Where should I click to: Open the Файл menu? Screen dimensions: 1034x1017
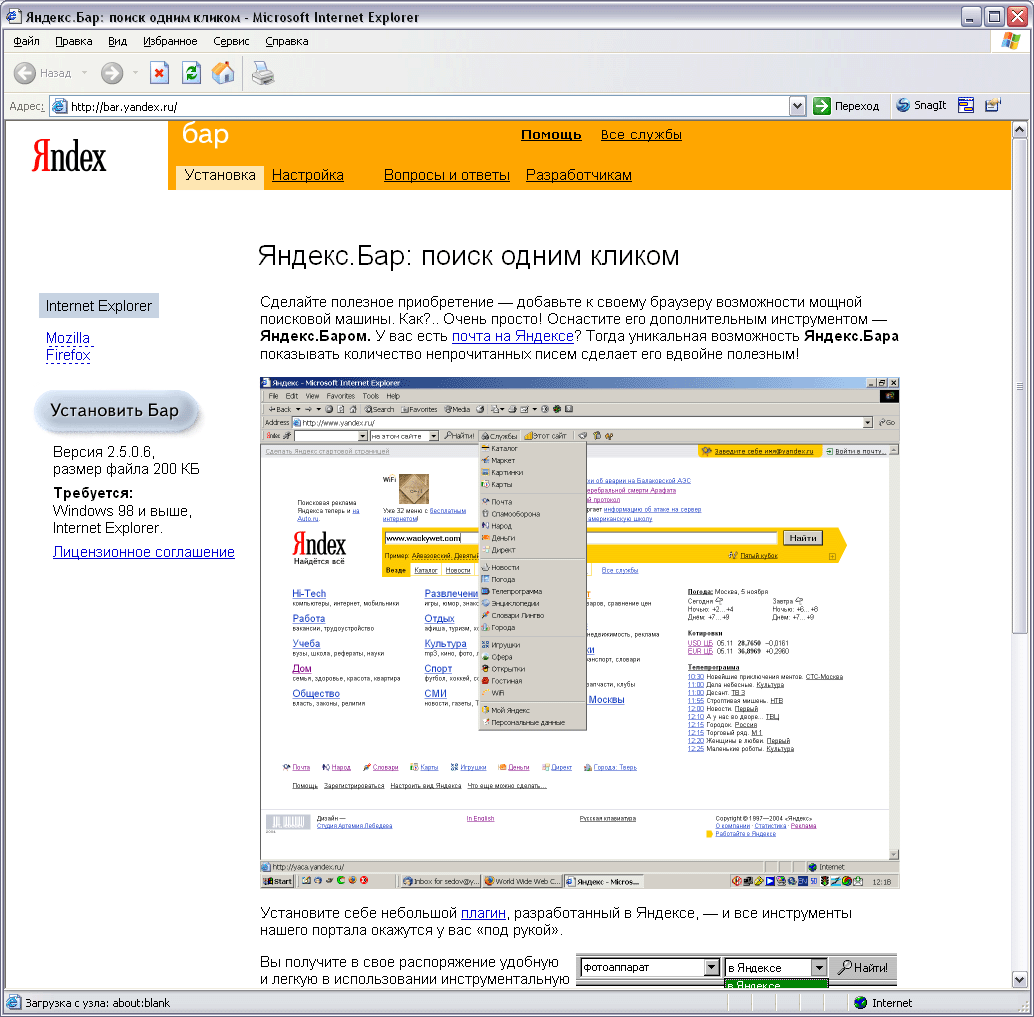[26, 41]
